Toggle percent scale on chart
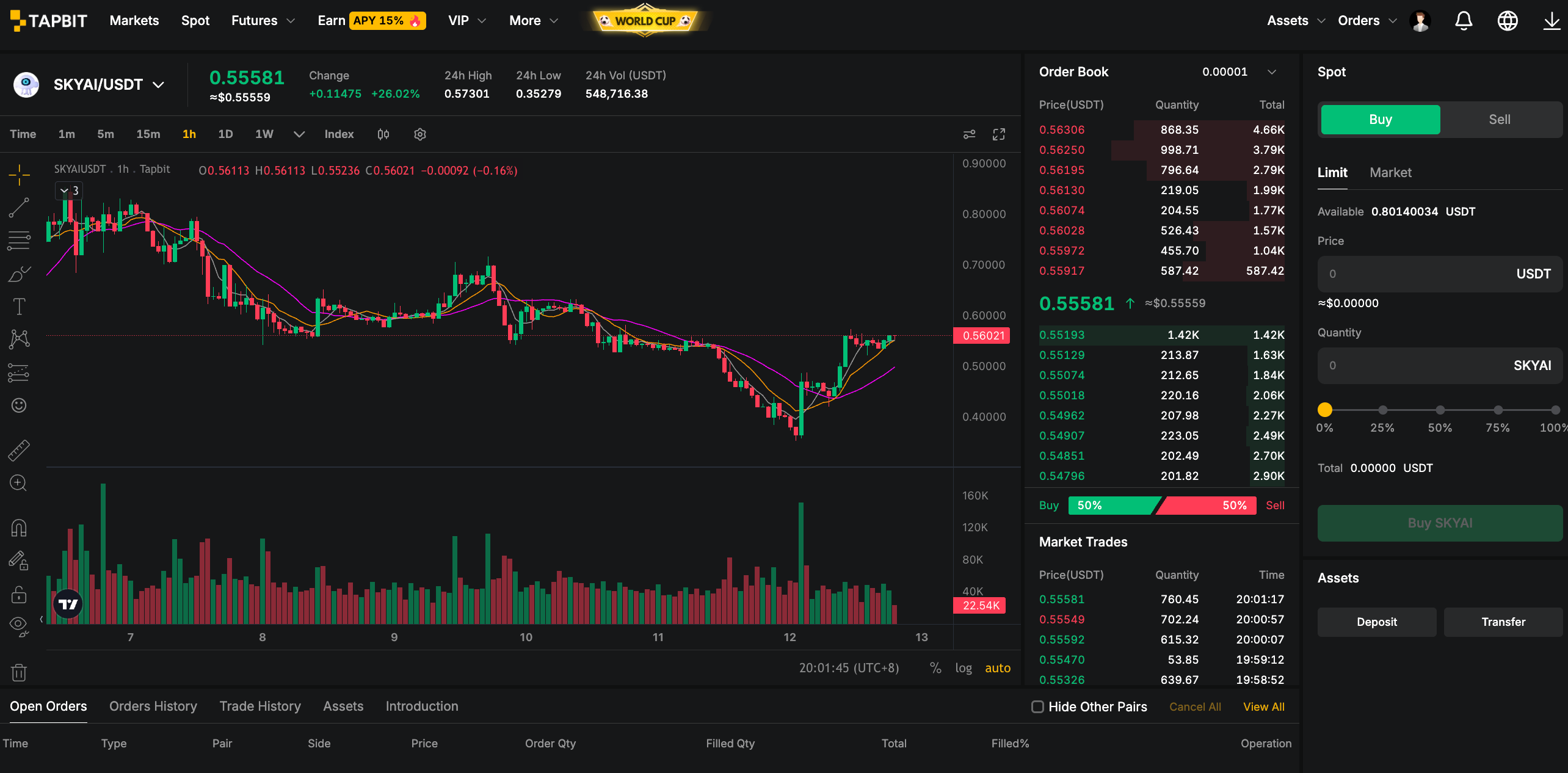Viewport: 1568px width, 773px height. (935, 668)
